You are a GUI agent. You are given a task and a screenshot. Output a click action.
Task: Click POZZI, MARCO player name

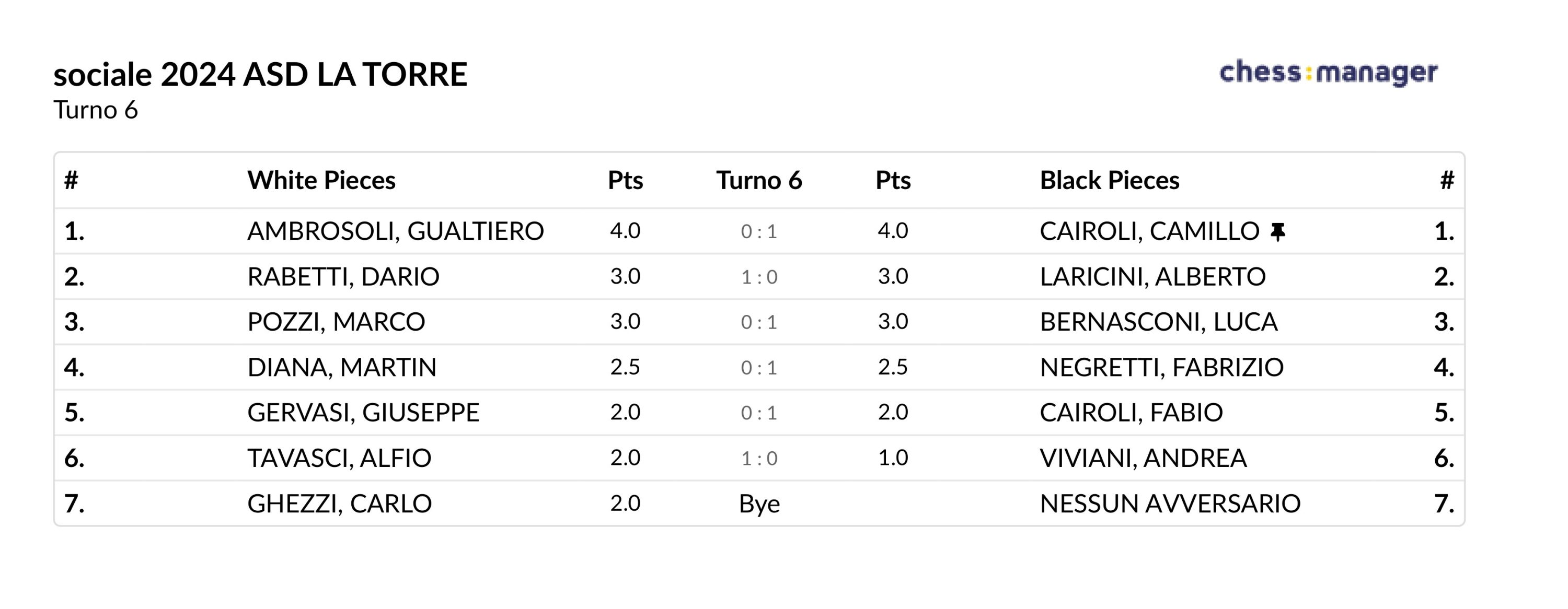click(336, 322)
